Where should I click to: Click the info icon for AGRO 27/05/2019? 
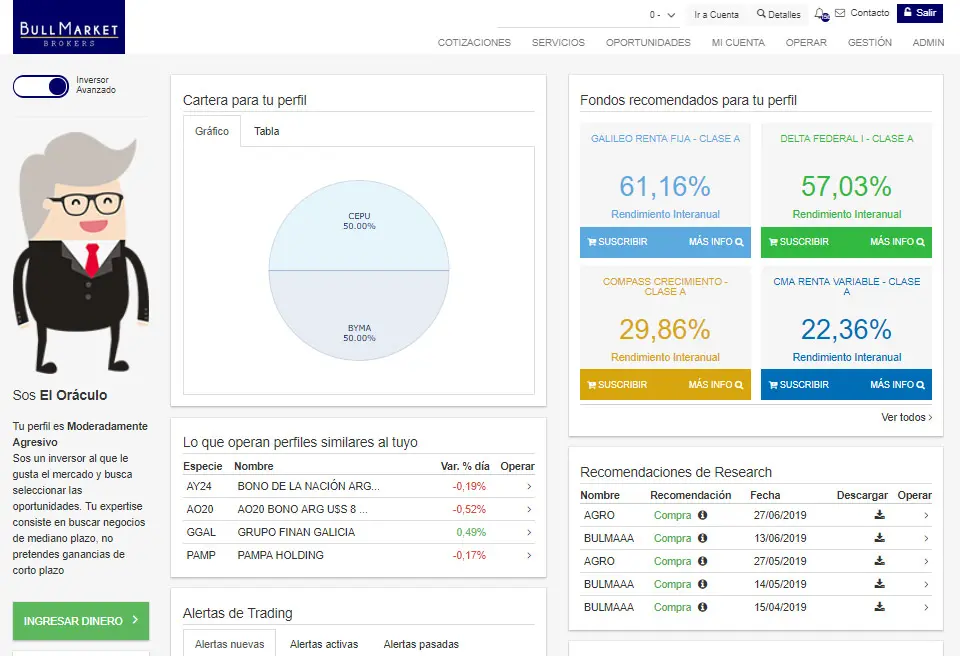(x=703, y=561)
